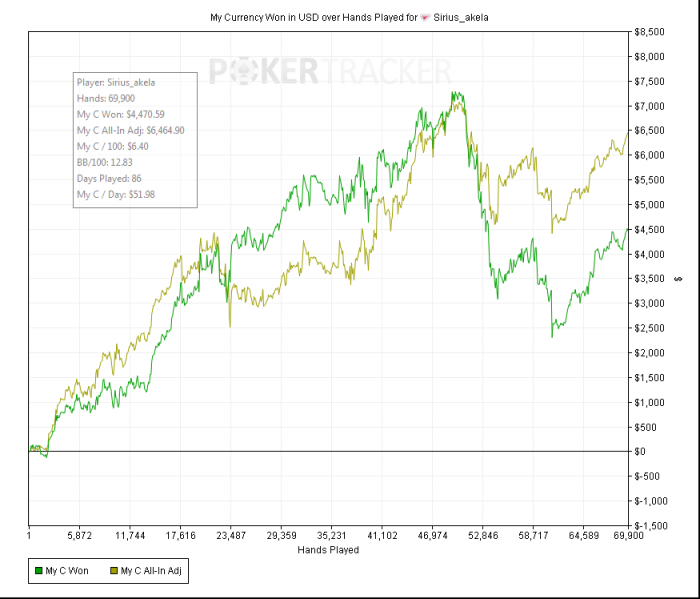Click the chart title text
Screen dimensions: 700x599
(x=349, y=18)
